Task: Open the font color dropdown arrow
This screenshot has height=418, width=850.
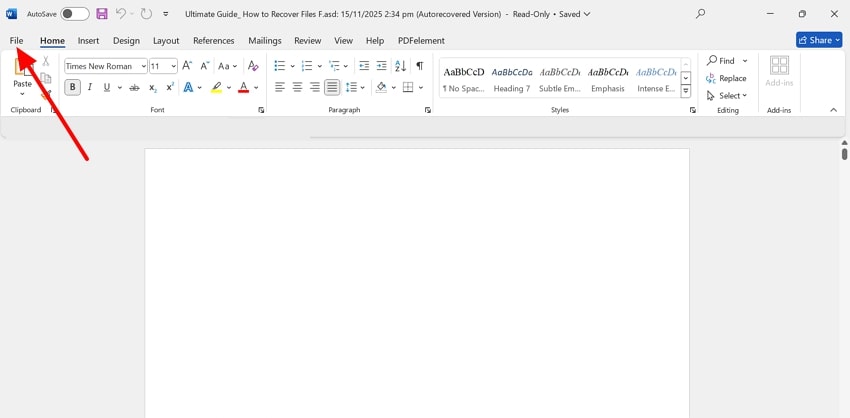Action: [256, 87]
